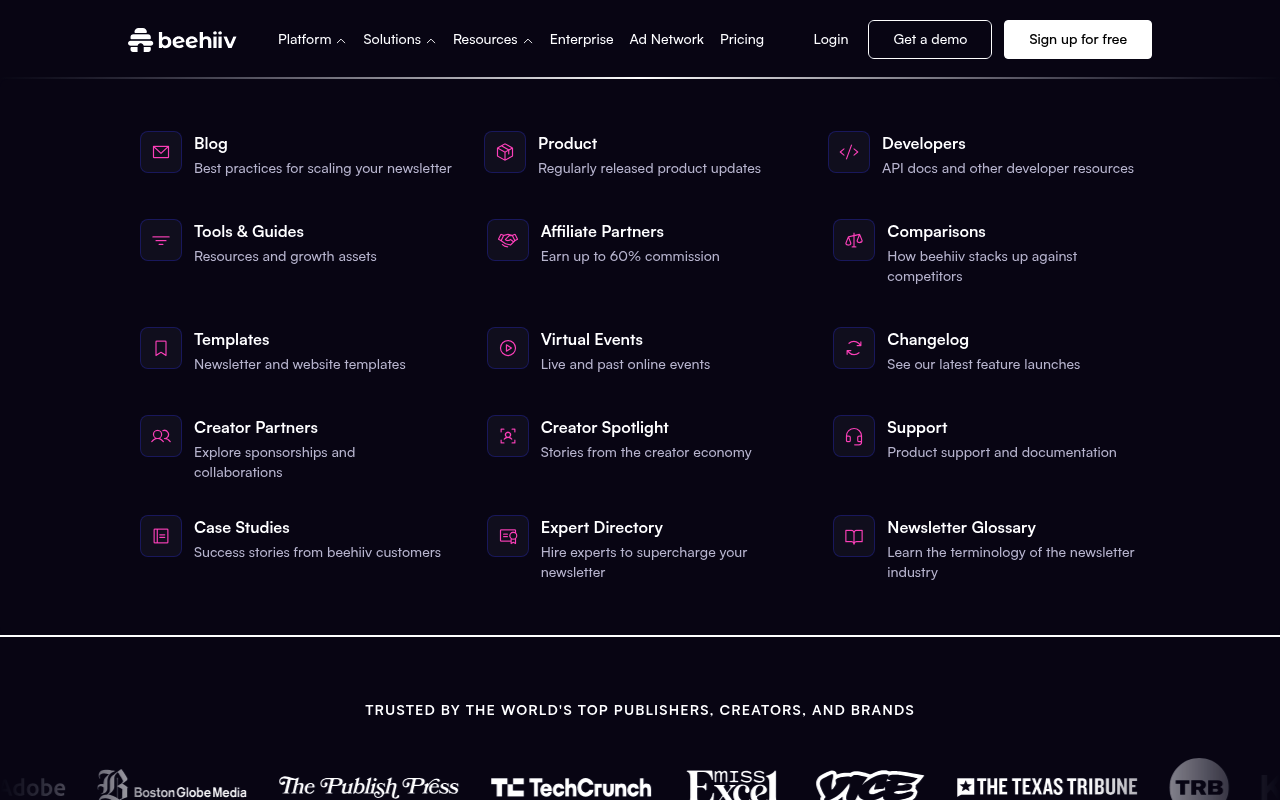The width and height of the screenshot is (1280, 800).
Task: Click the TechCrunch logo
Action: (x=571, y=788)
